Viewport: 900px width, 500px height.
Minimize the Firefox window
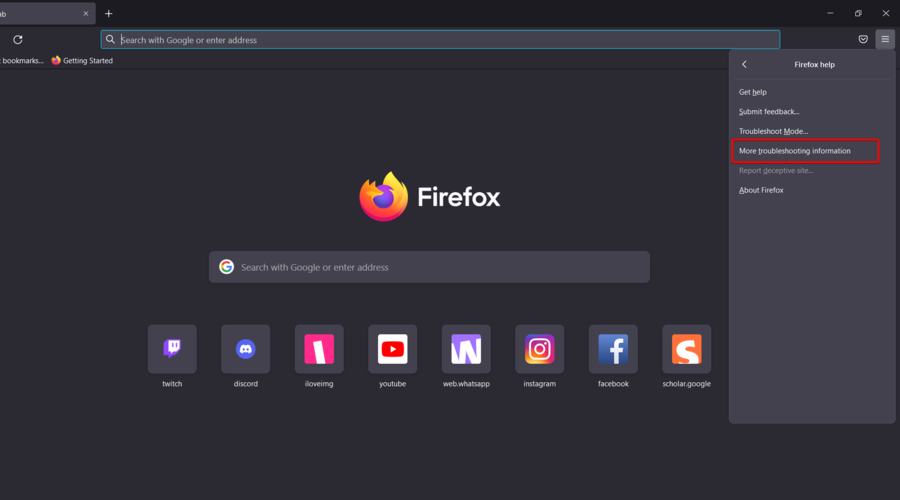point(830,13)
